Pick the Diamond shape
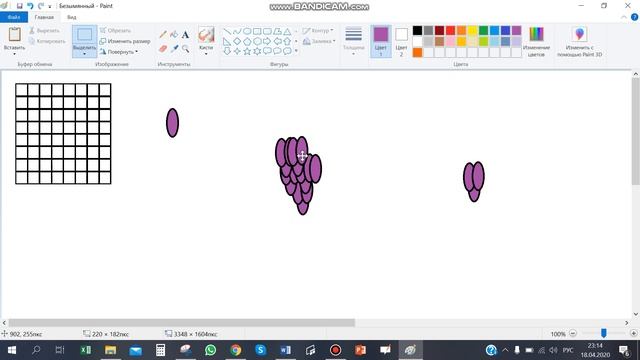 [x=237, y=41]
